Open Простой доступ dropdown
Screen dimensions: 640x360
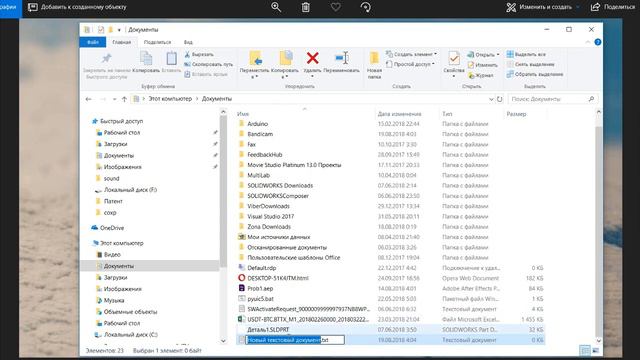coord(411,64)
